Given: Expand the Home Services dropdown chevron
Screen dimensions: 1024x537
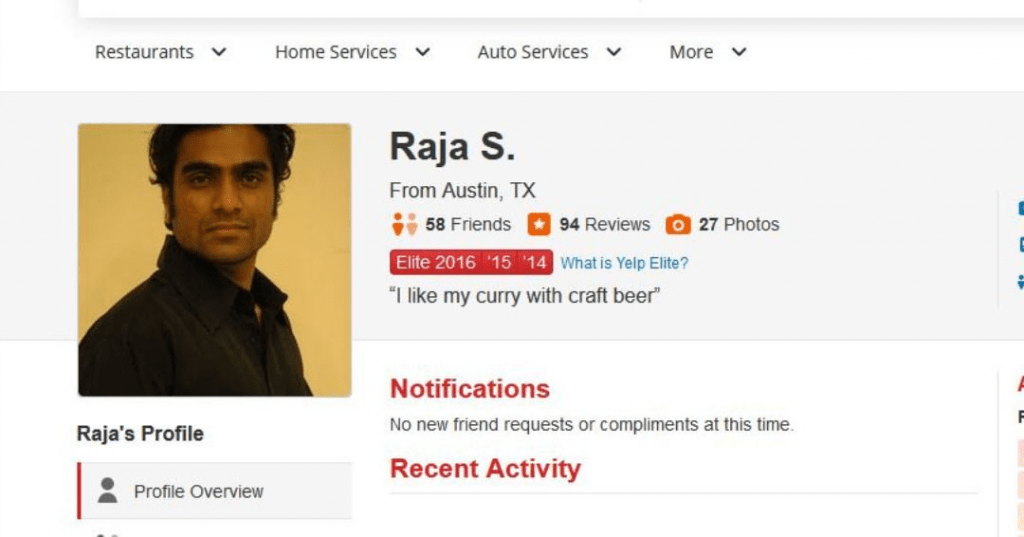Looking at the screenshot, I should pyautogui.click(x=422, y=52).
